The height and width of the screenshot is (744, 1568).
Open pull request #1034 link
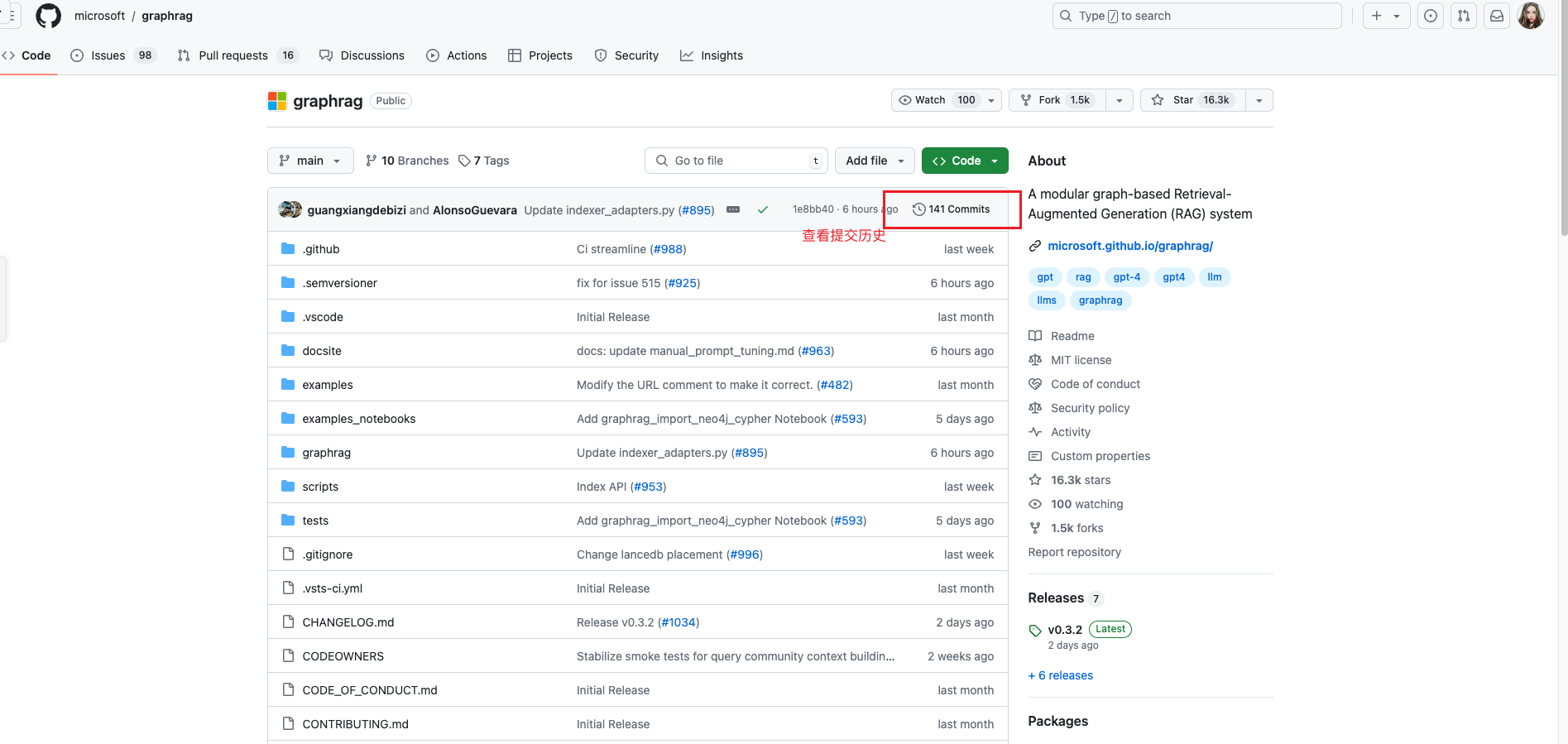click(x=679, y=622)
